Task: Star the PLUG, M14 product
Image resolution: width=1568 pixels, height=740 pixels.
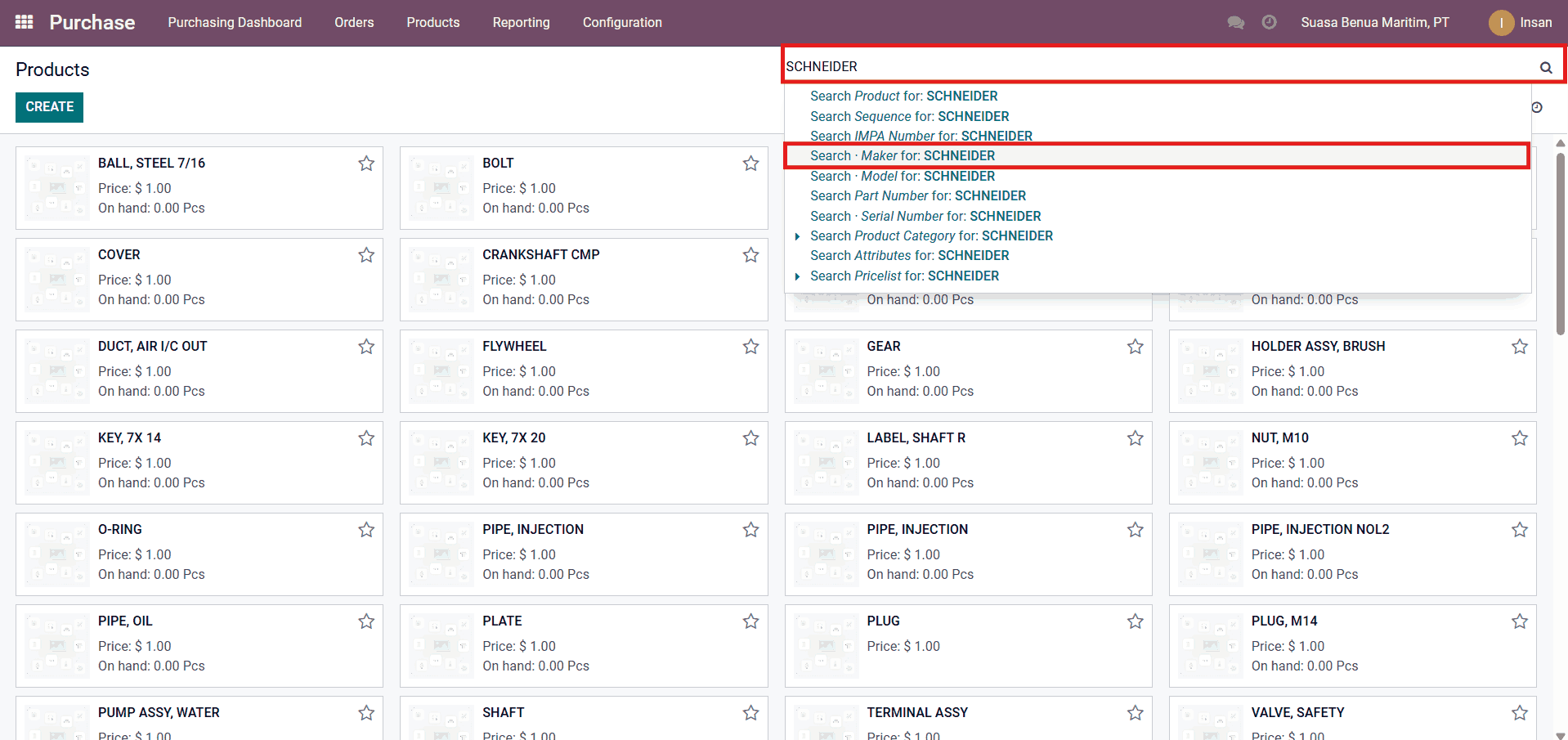Action: coord(1519,621)
